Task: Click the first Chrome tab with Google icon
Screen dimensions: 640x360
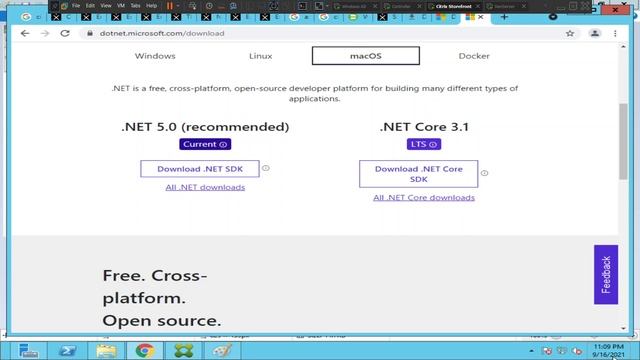Action: click(26, 17)
